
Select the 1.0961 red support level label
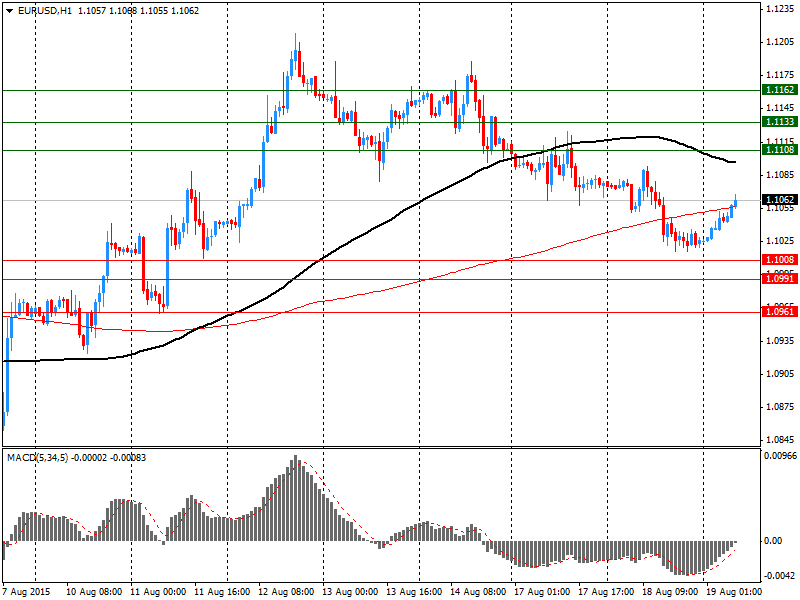[780, 311]
